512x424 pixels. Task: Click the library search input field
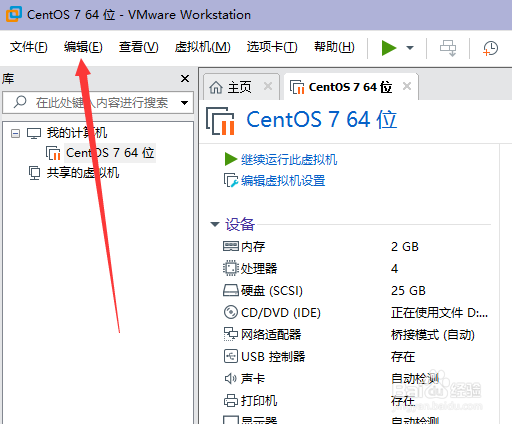pyautogui.click(x=98, y=103)
